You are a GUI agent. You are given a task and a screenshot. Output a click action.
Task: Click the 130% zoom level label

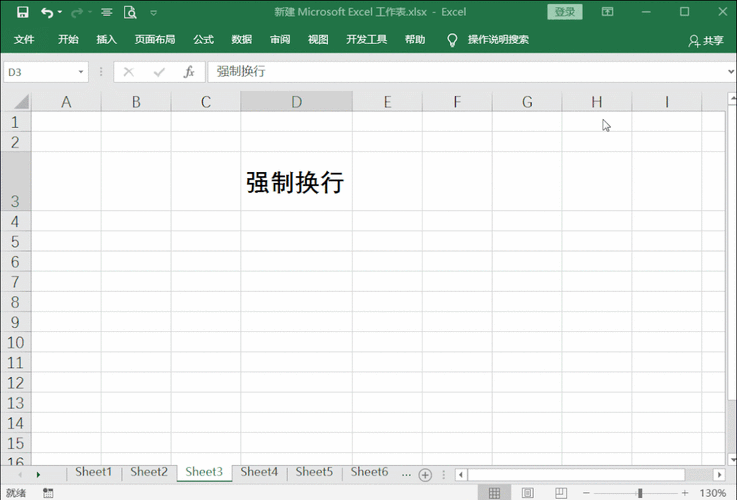tap(713, 492)
